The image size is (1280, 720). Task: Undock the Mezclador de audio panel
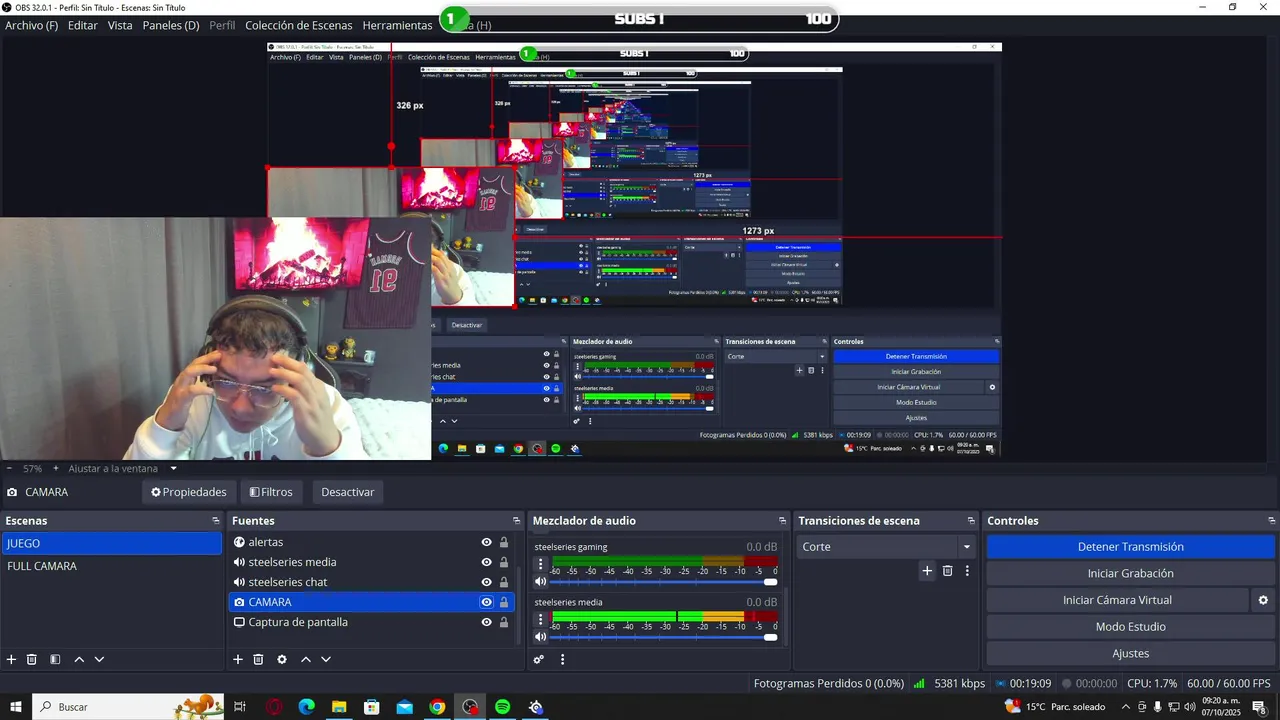[x=782, y=521]
